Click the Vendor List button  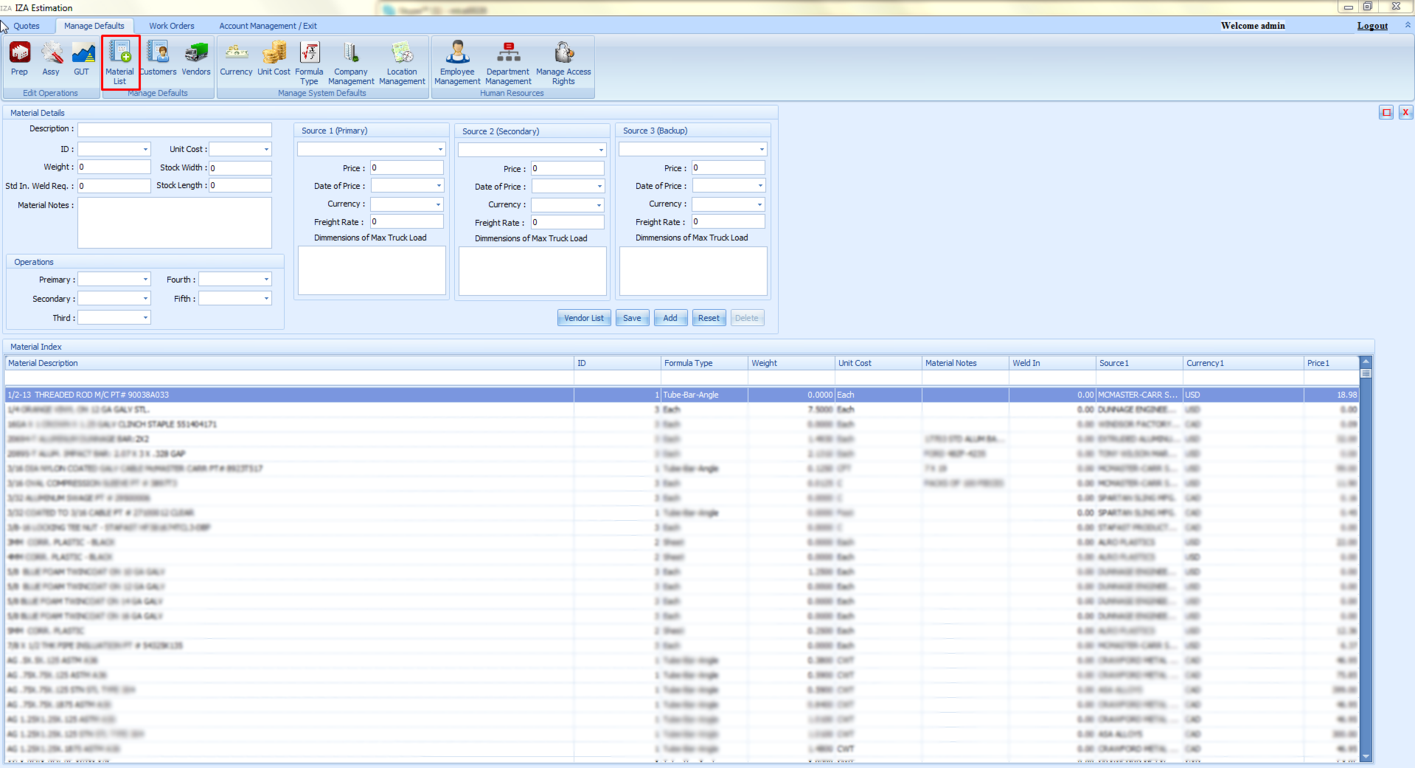pos(584,318)
